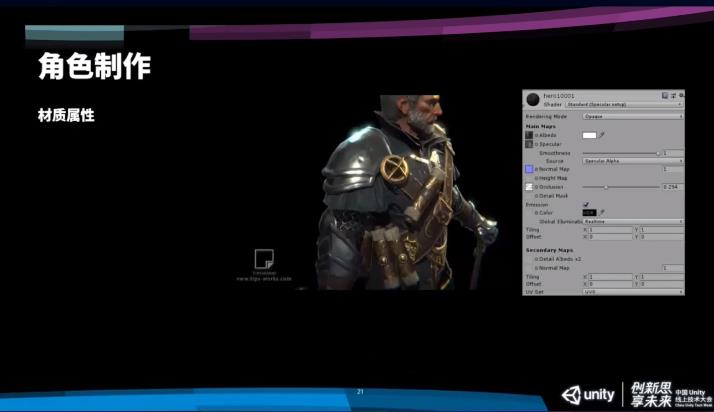Click the Albedo texture slot thumbnail
Screen dimensions: 714x412
530,135
